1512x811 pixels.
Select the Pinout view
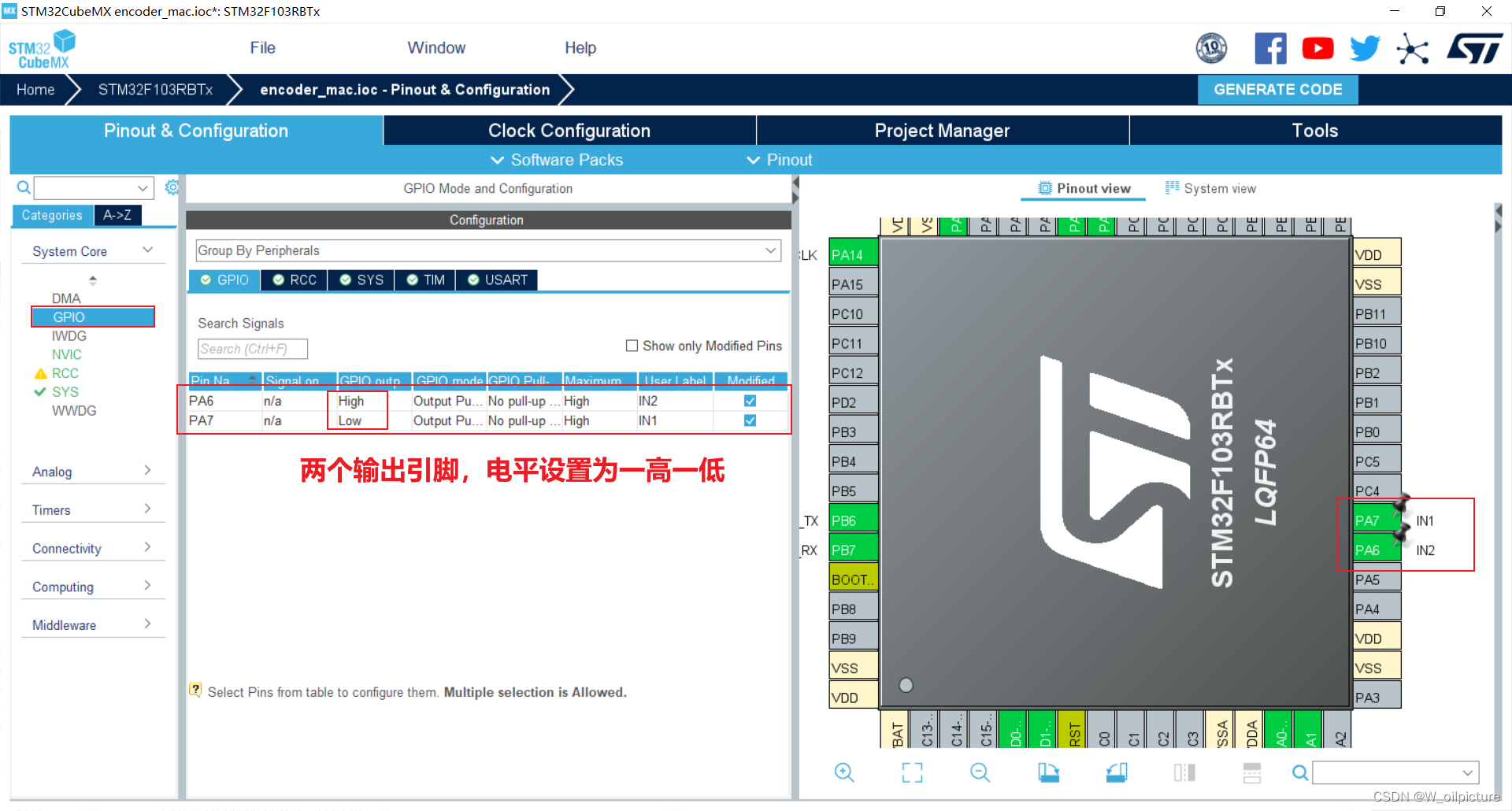pos(1084,188)
